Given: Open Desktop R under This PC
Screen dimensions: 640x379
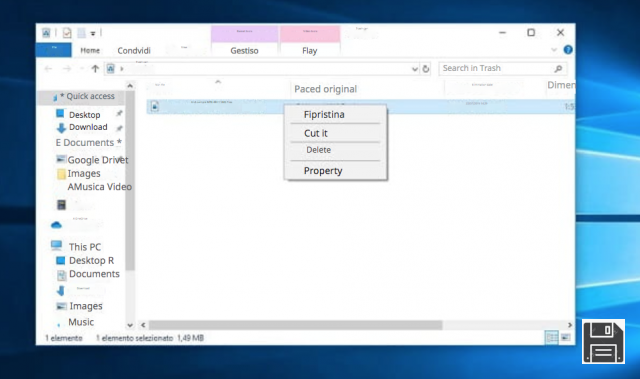Looking at the screenshot, I should pos(91,260).
